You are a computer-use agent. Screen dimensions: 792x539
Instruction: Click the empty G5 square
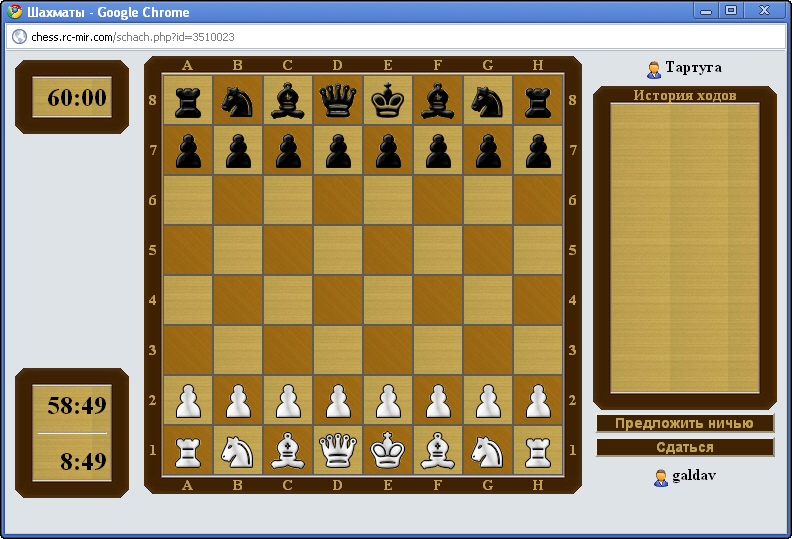(x=488, y=250)
